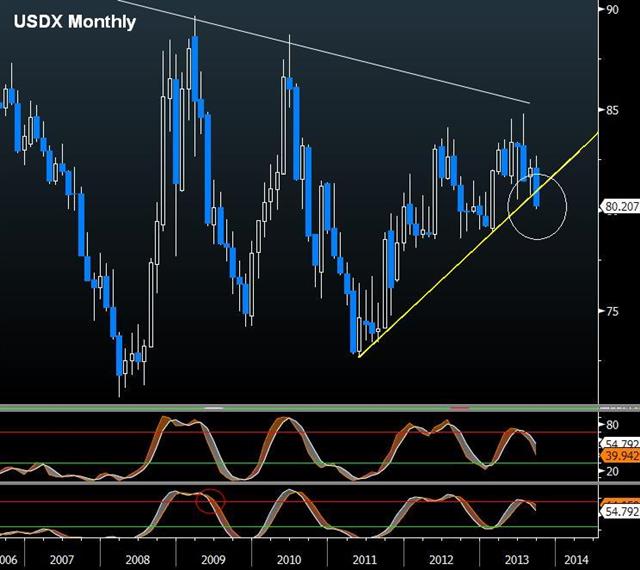Click the 2009 year label on time axis
Image resolution: width=640 pixels, height=570 pixels.
click(213, 559)
